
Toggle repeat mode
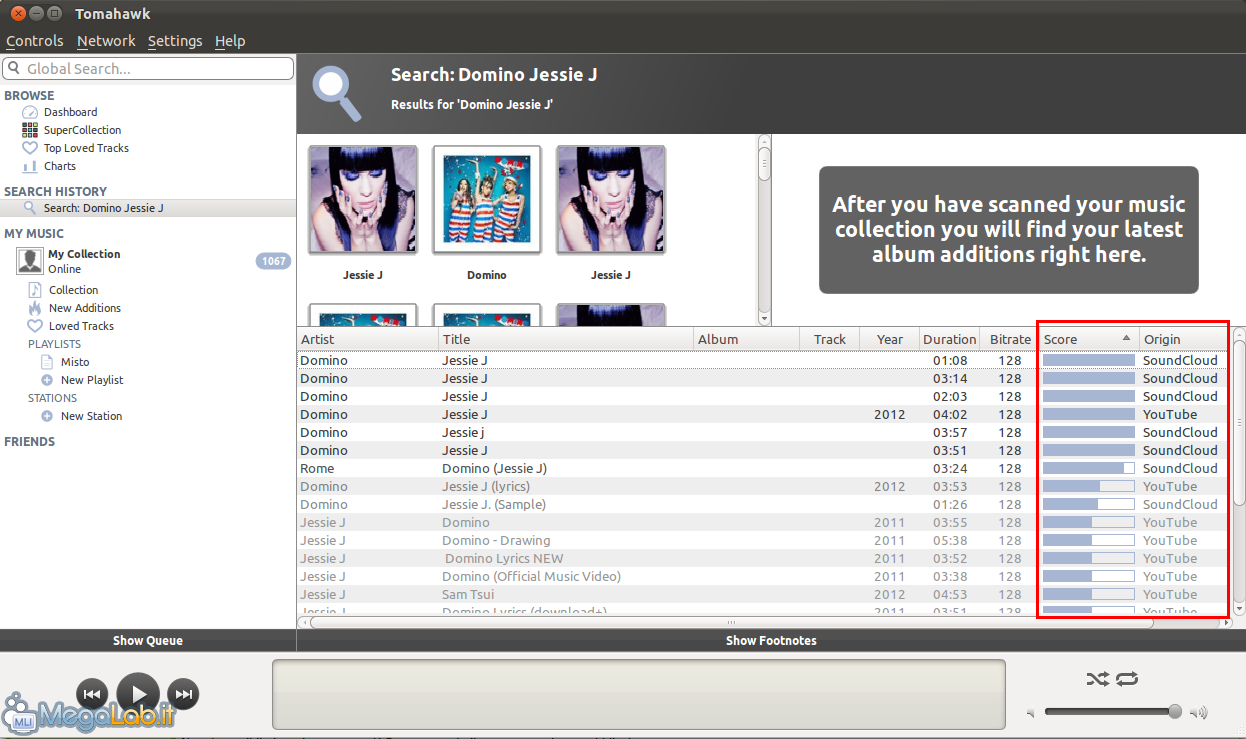1127,679
